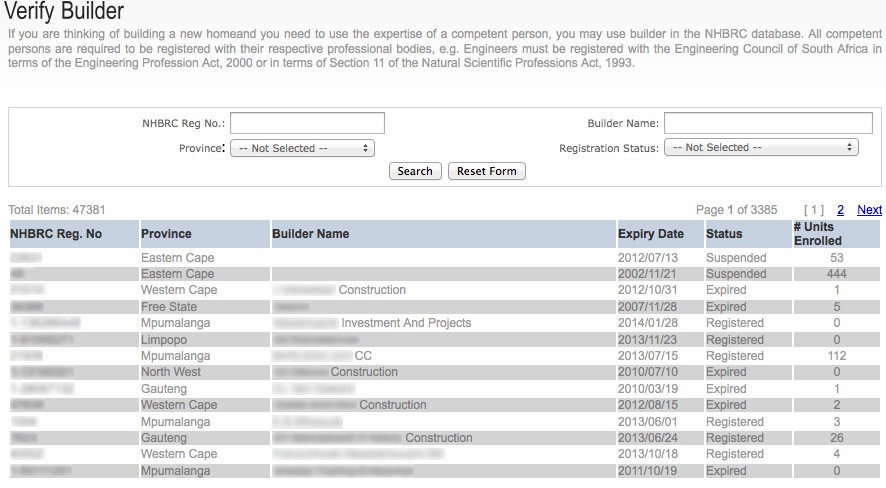This screenshot has width=886, height=488.
Task: Select the Limpopo builder row
Action: [x=445, y=339]
